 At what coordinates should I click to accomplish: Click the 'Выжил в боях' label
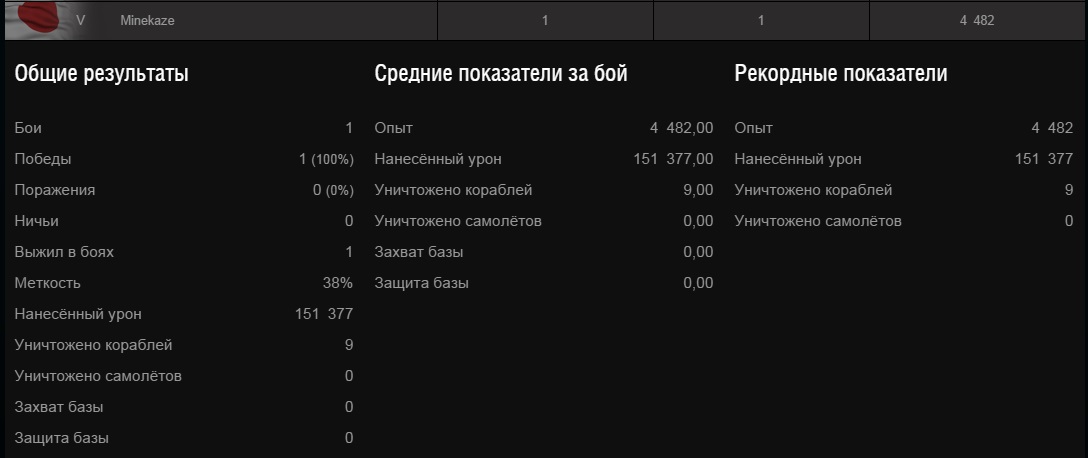[x=64, y=252]
